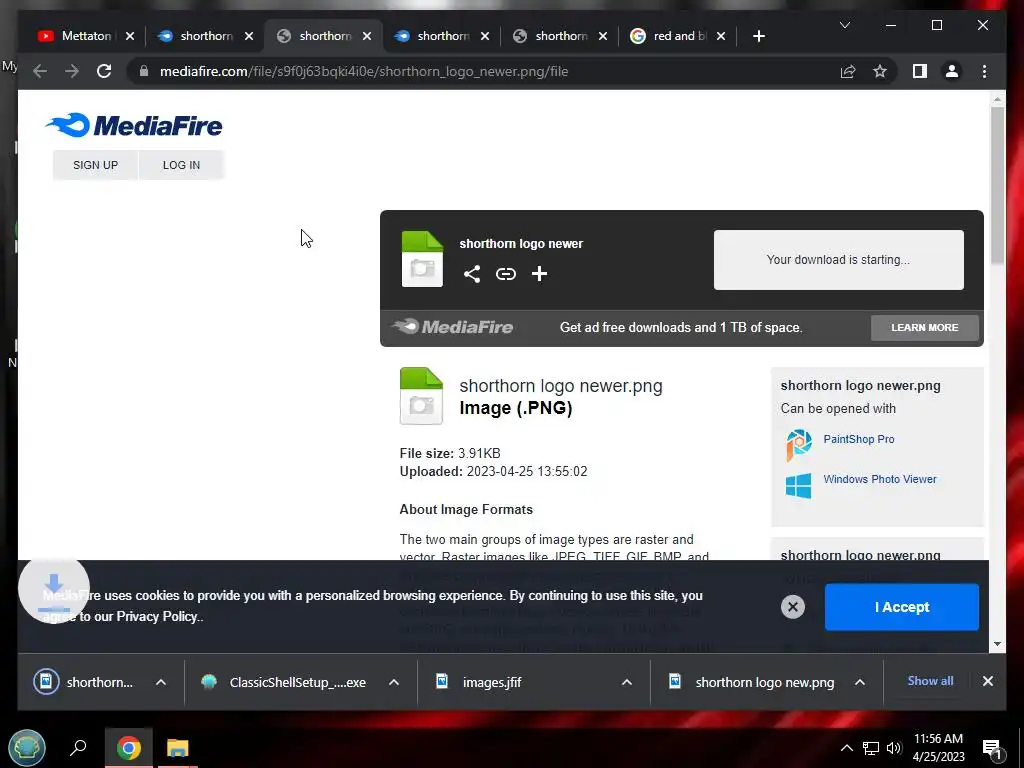Click the SIGN UP button
1024x768 pixels.
[x=95, y=165]
